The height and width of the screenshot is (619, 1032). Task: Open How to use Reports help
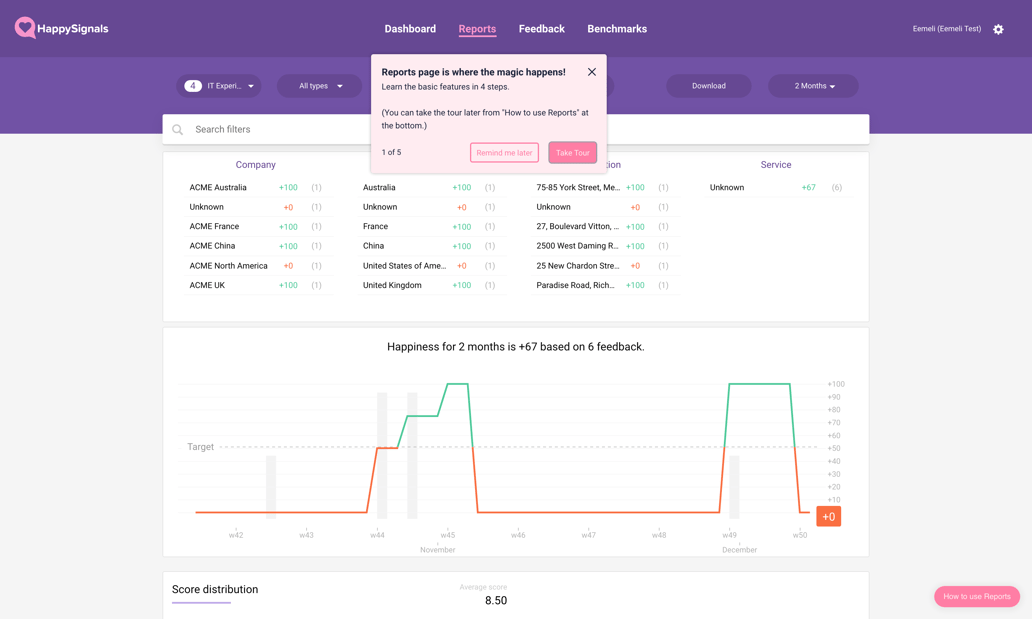[x=976, y=596]
